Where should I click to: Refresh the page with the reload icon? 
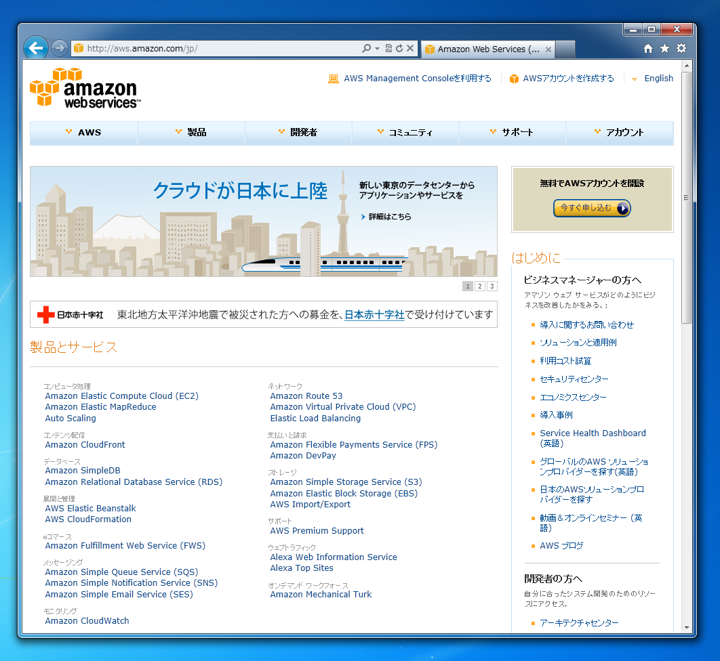(399, 48)
